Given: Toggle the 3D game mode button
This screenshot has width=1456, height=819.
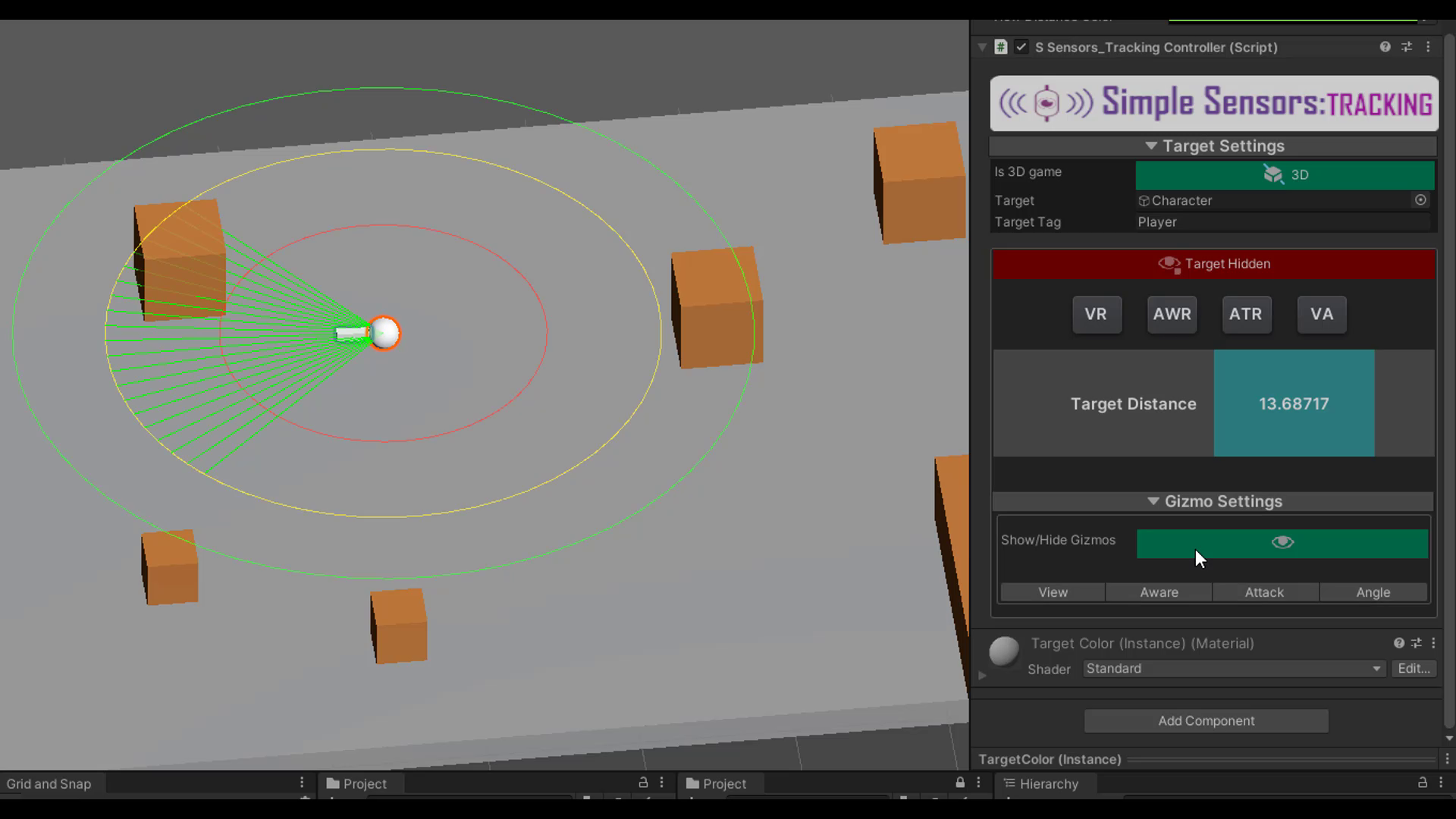Looking at the screenshot, I should (x=1285, y=174).
